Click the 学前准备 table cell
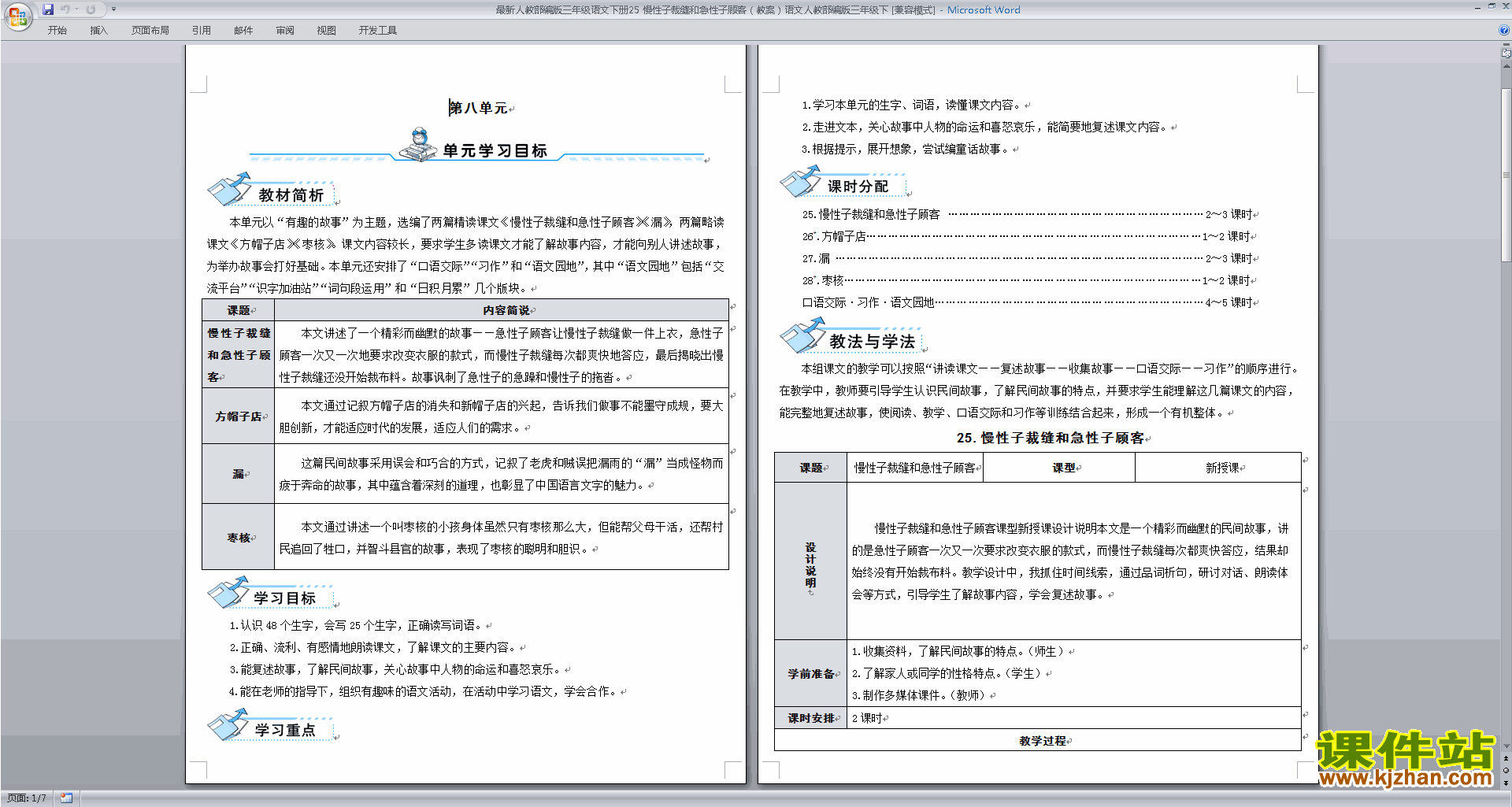This screenshot has height=807, width=1512. click(811, 674)
